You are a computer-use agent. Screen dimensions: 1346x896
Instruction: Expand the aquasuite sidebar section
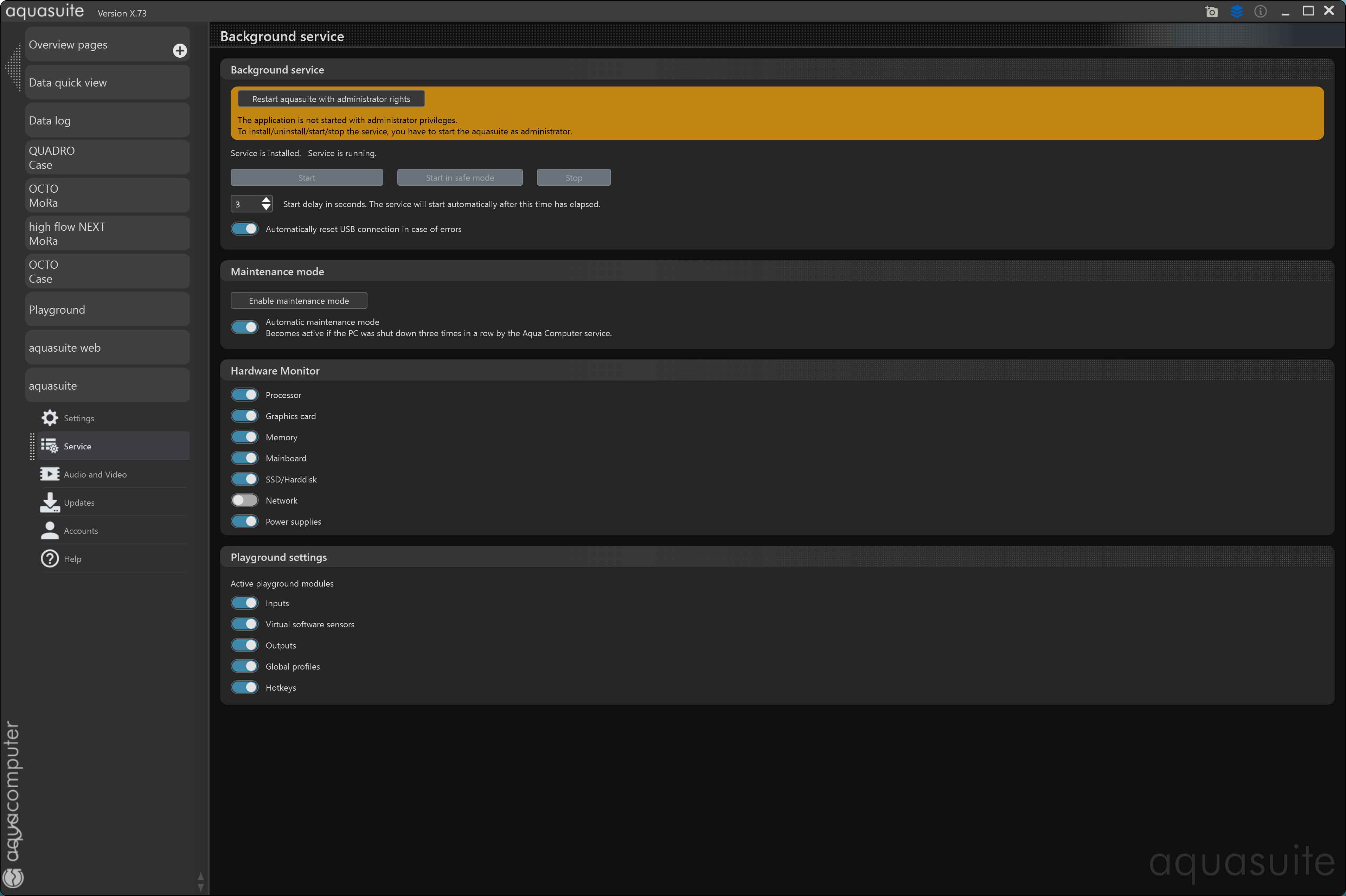107,386
